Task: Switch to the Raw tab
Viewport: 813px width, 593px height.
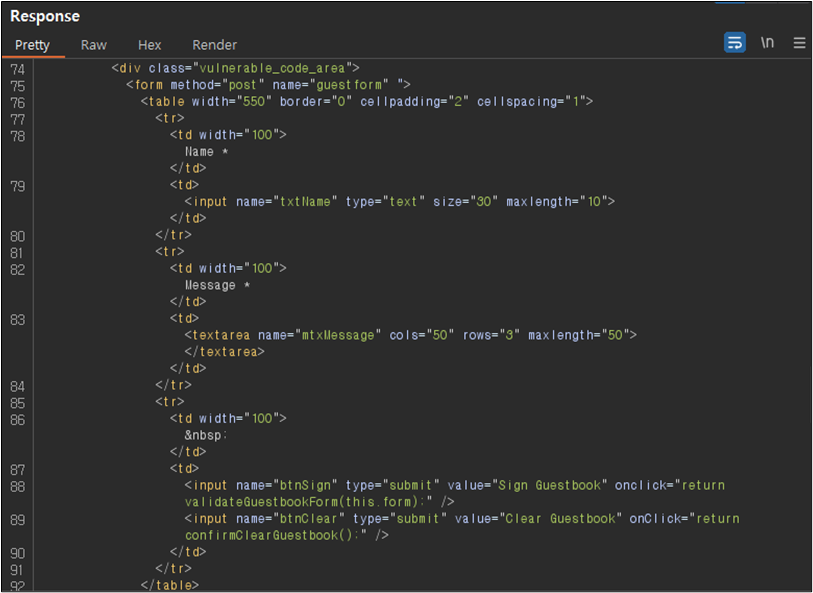Action: (x=94, y=45)
